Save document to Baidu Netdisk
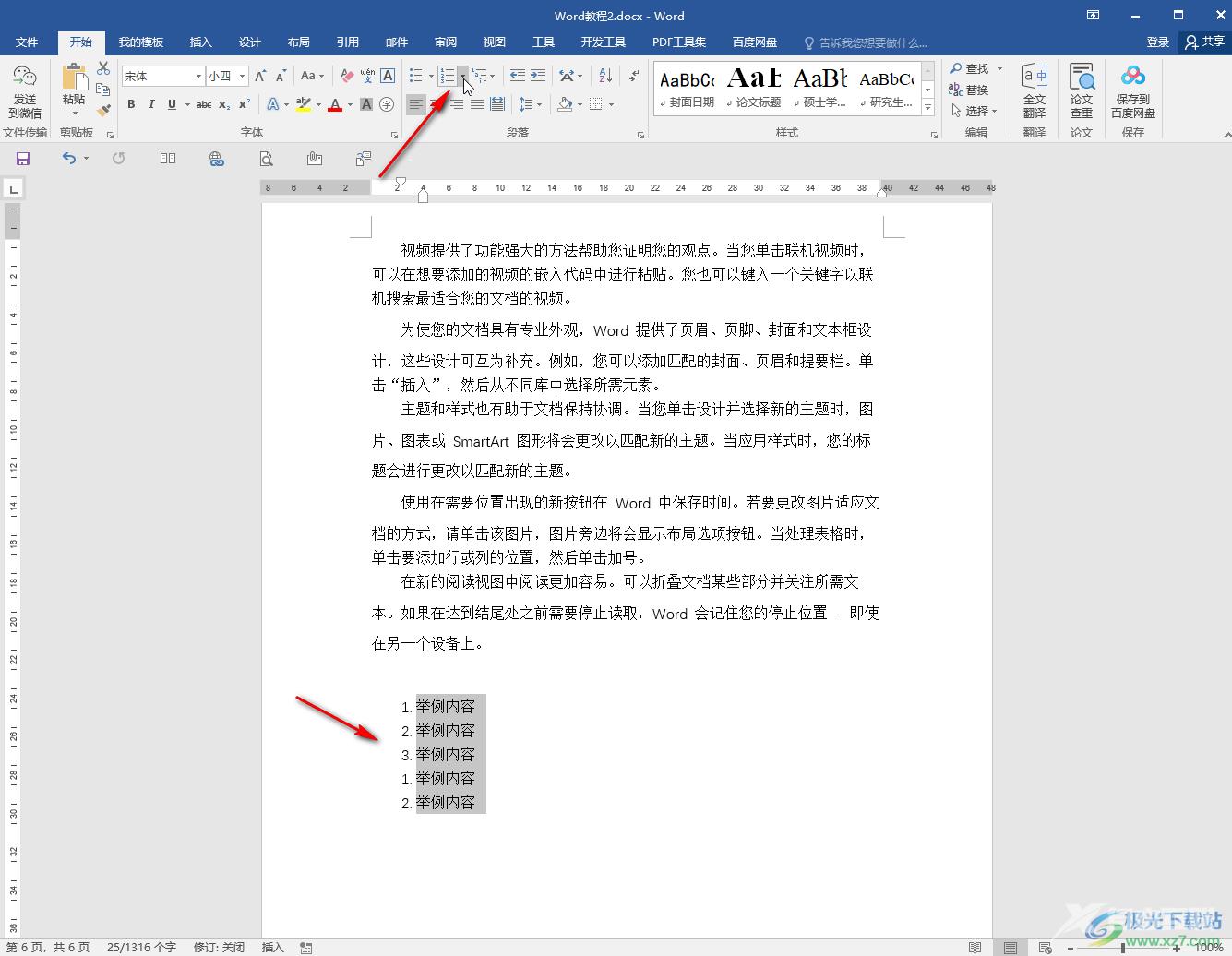This screenshot has width=1232, height=956. pyautogui.click(x=1133, y=91)
